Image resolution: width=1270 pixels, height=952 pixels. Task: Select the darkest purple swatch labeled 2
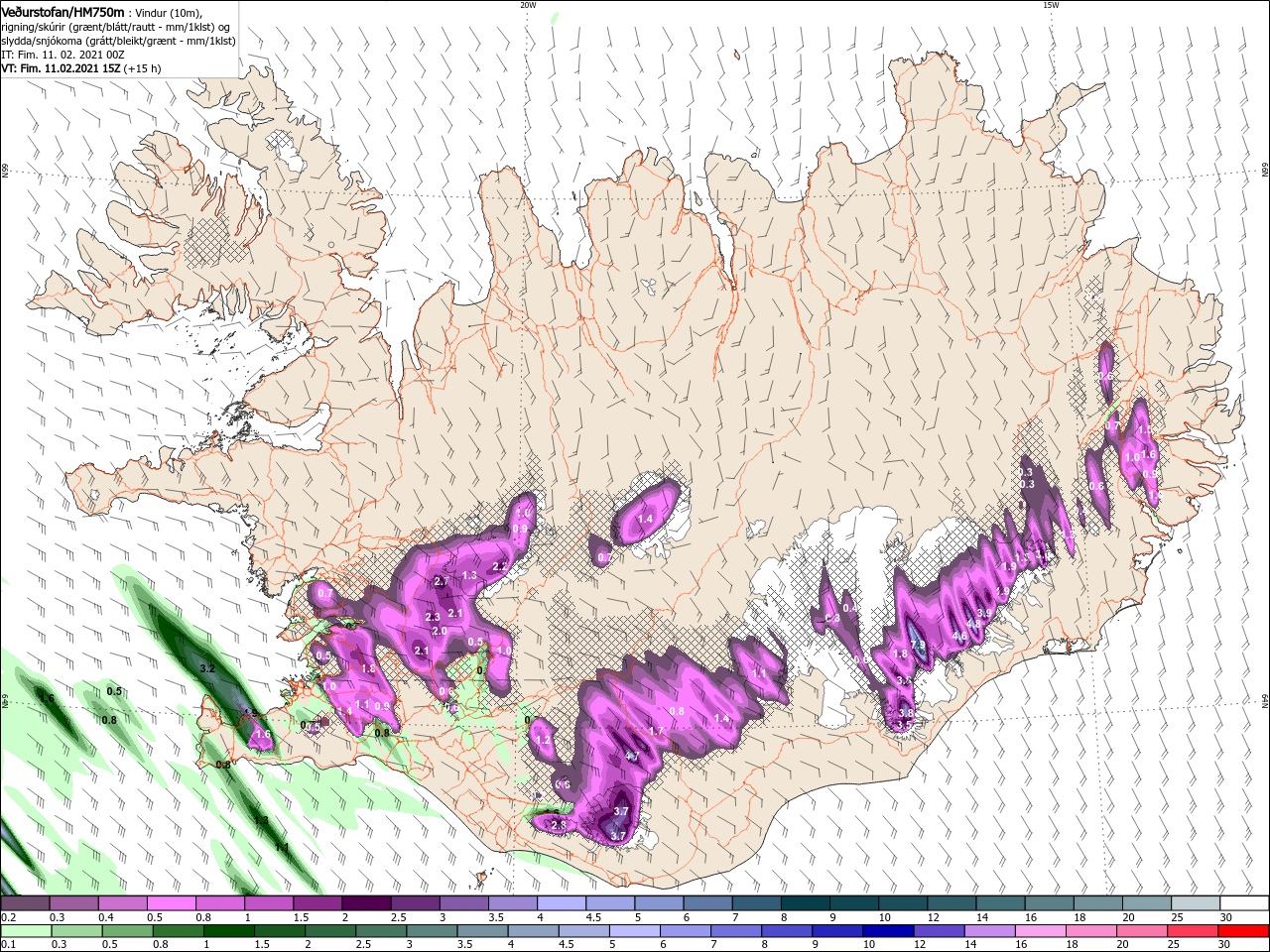point(366,903)
